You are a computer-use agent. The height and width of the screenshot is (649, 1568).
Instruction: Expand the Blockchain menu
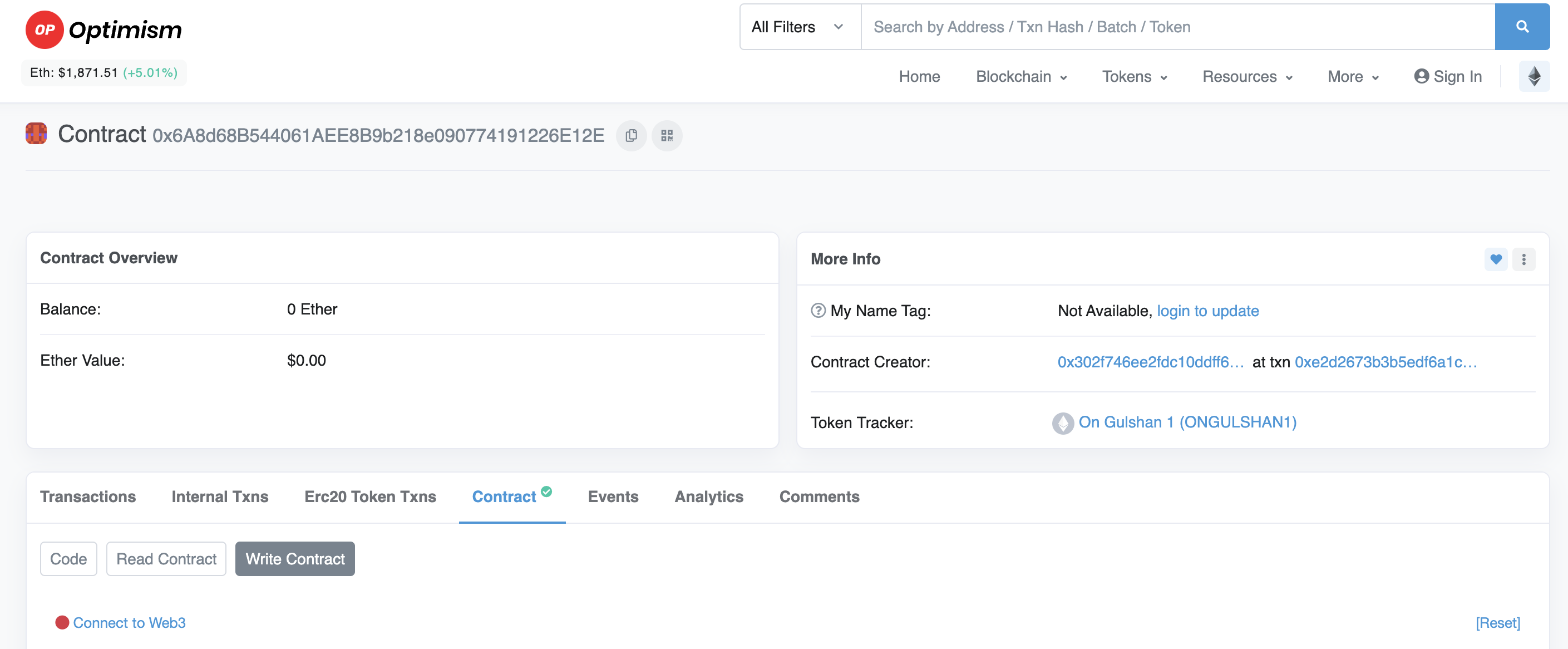(1021, 77)
